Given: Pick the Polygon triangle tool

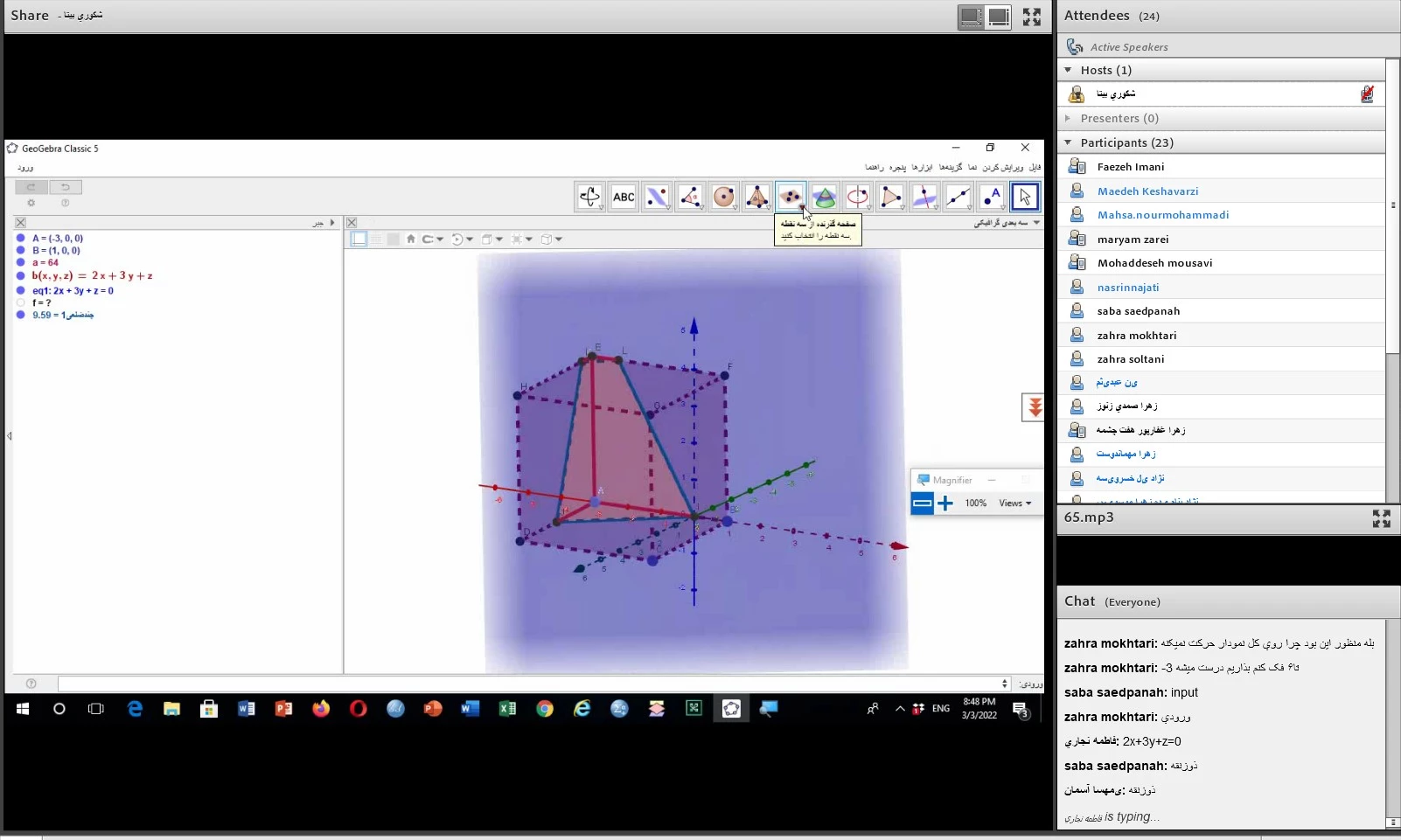Looking at the screenshot, I should [x=890, y=197].
